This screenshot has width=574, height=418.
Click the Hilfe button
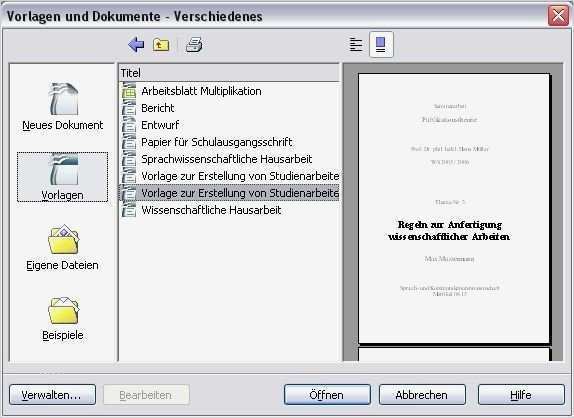click(521, 395)
